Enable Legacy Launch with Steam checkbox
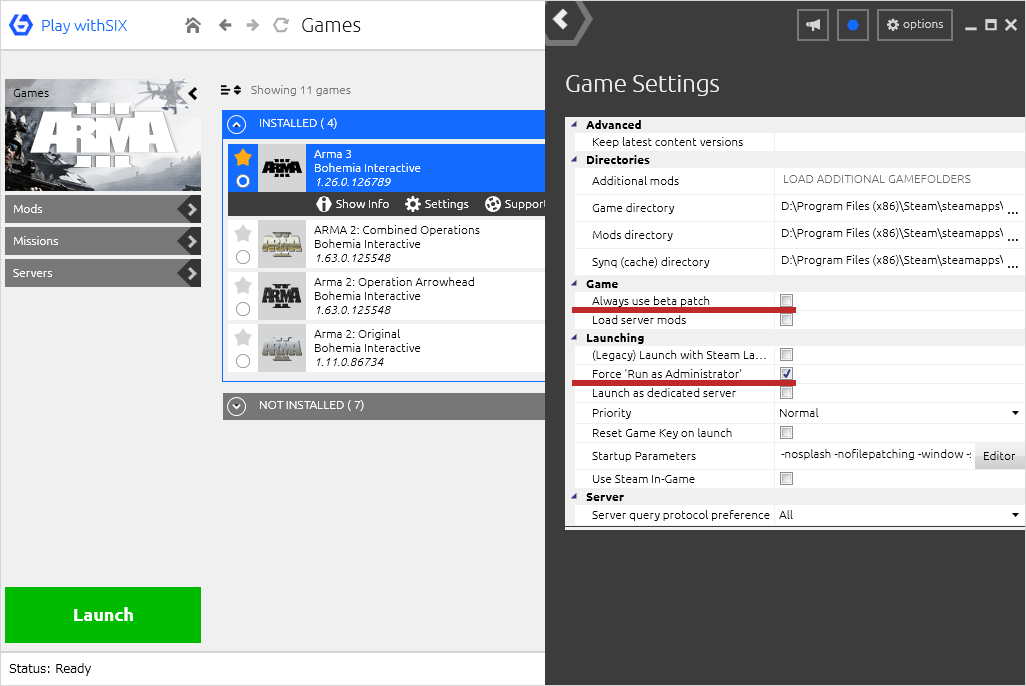 click(787, 355)
